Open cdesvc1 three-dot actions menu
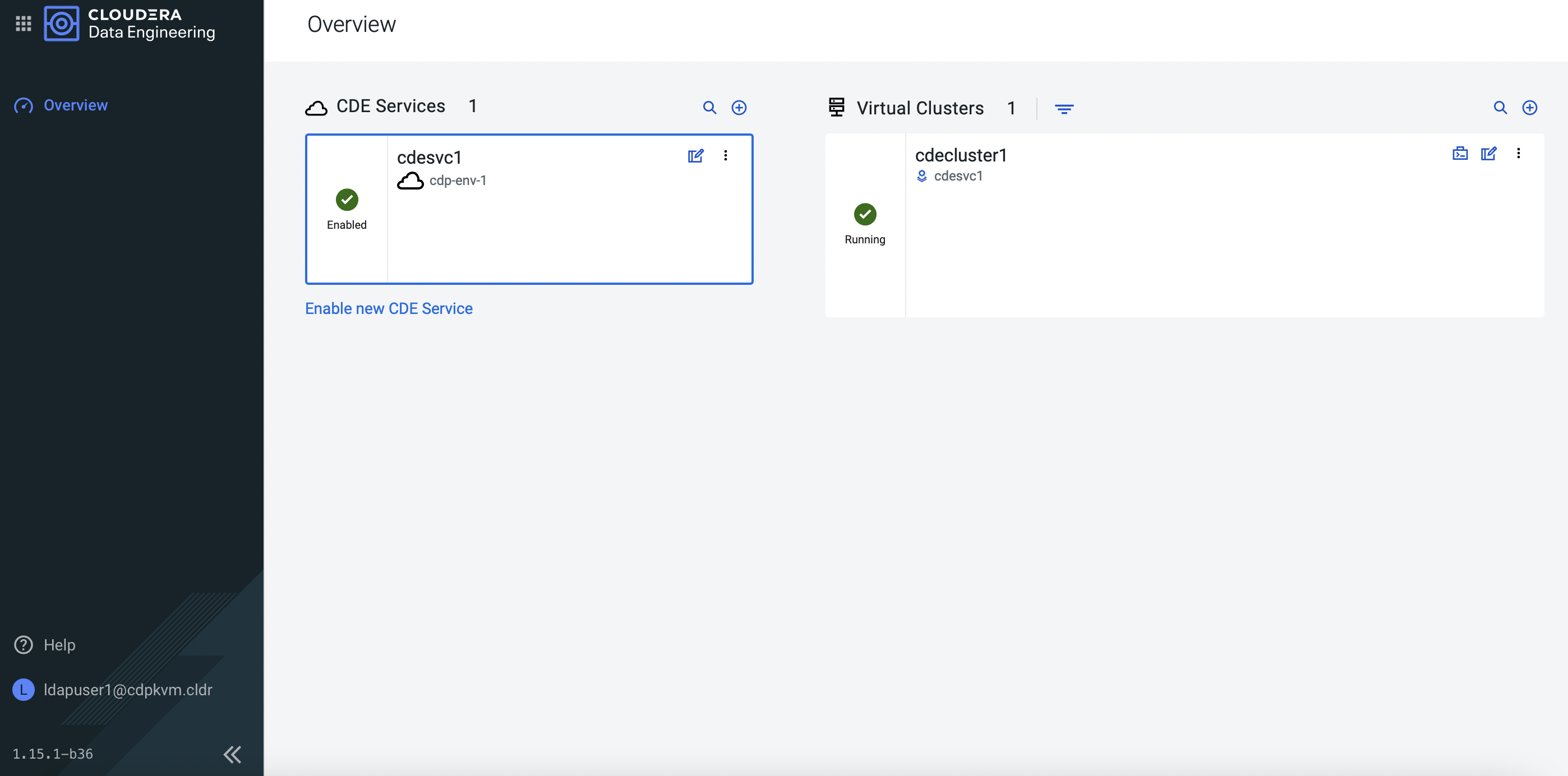The image size is (1568, 776). tap(725, 156)
